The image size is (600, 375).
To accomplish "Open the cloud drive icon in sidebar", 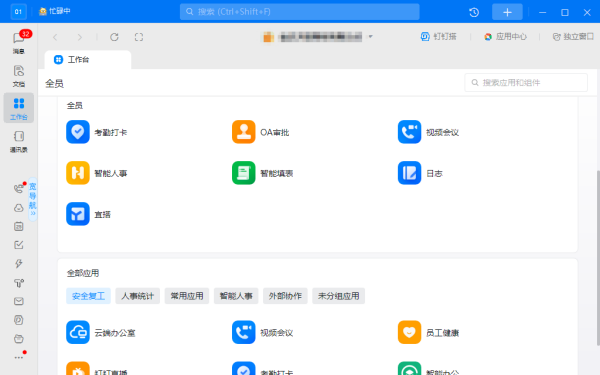I will [19, 208].
